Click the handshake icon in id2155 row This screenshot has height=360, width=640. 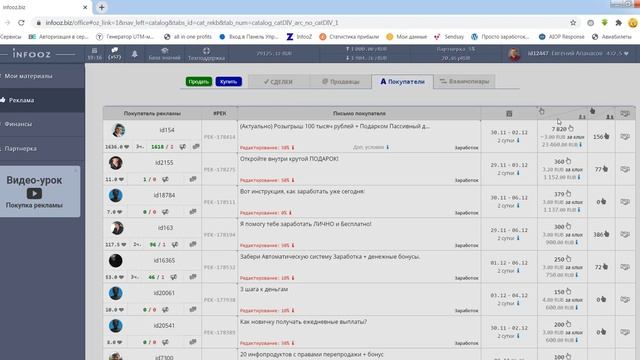(625, 169)
